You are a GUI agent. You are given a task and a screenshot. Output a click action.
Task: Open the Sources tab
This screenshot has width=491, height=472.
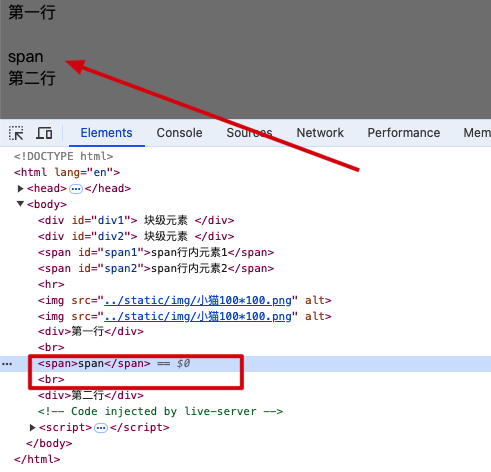(249, 133)
